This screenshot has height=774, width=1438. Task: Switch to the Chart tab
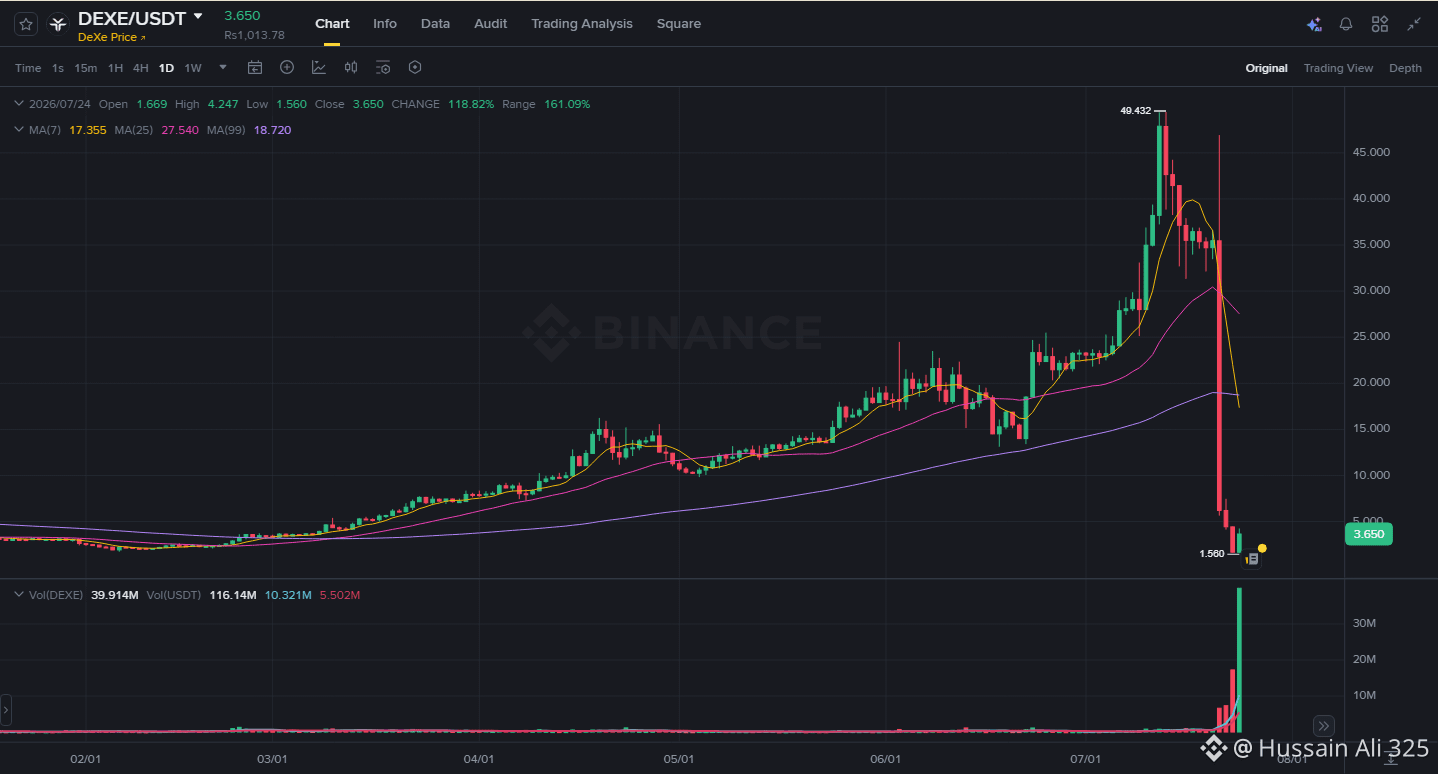tap(332, 23)
